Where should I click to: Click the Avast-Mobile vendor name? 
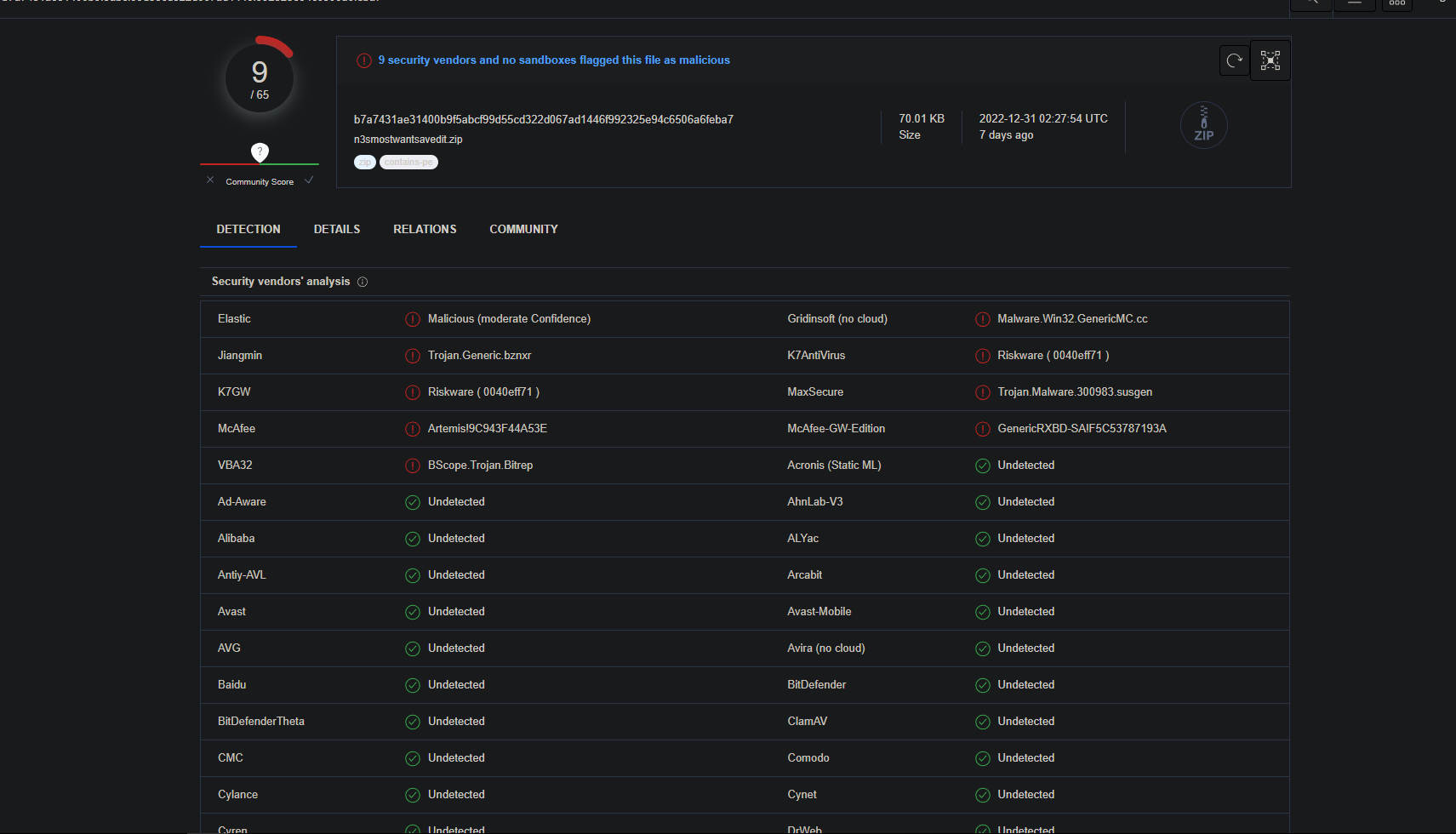[819, 612]
